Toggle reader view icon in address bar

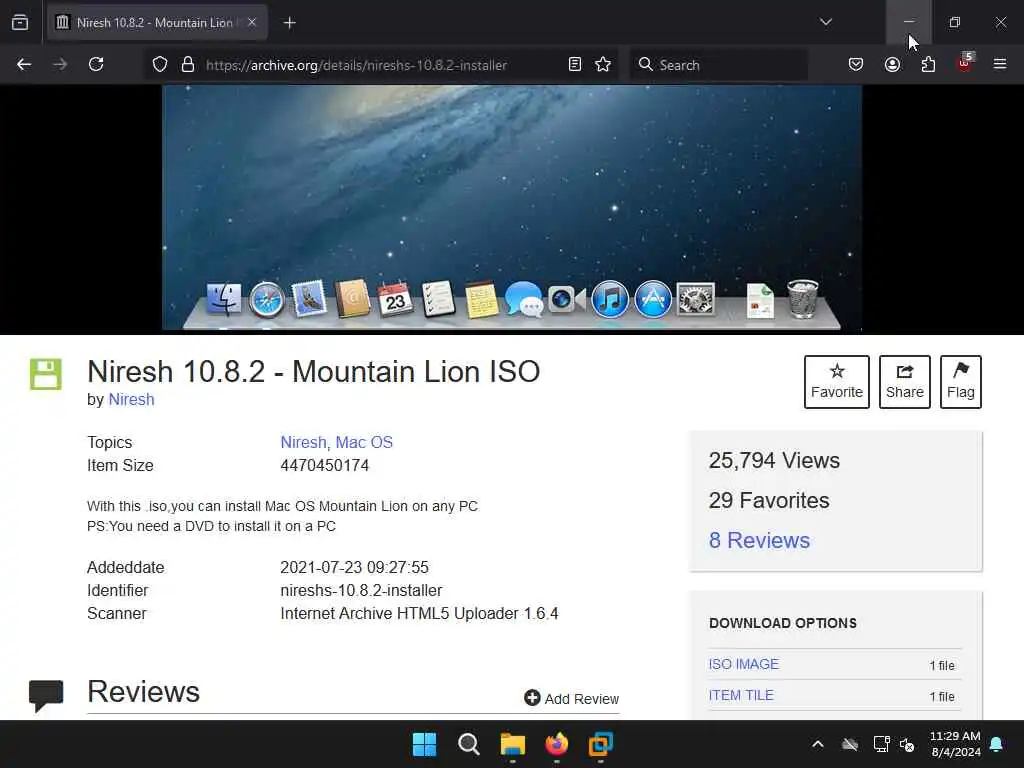[x=575, y=64]
